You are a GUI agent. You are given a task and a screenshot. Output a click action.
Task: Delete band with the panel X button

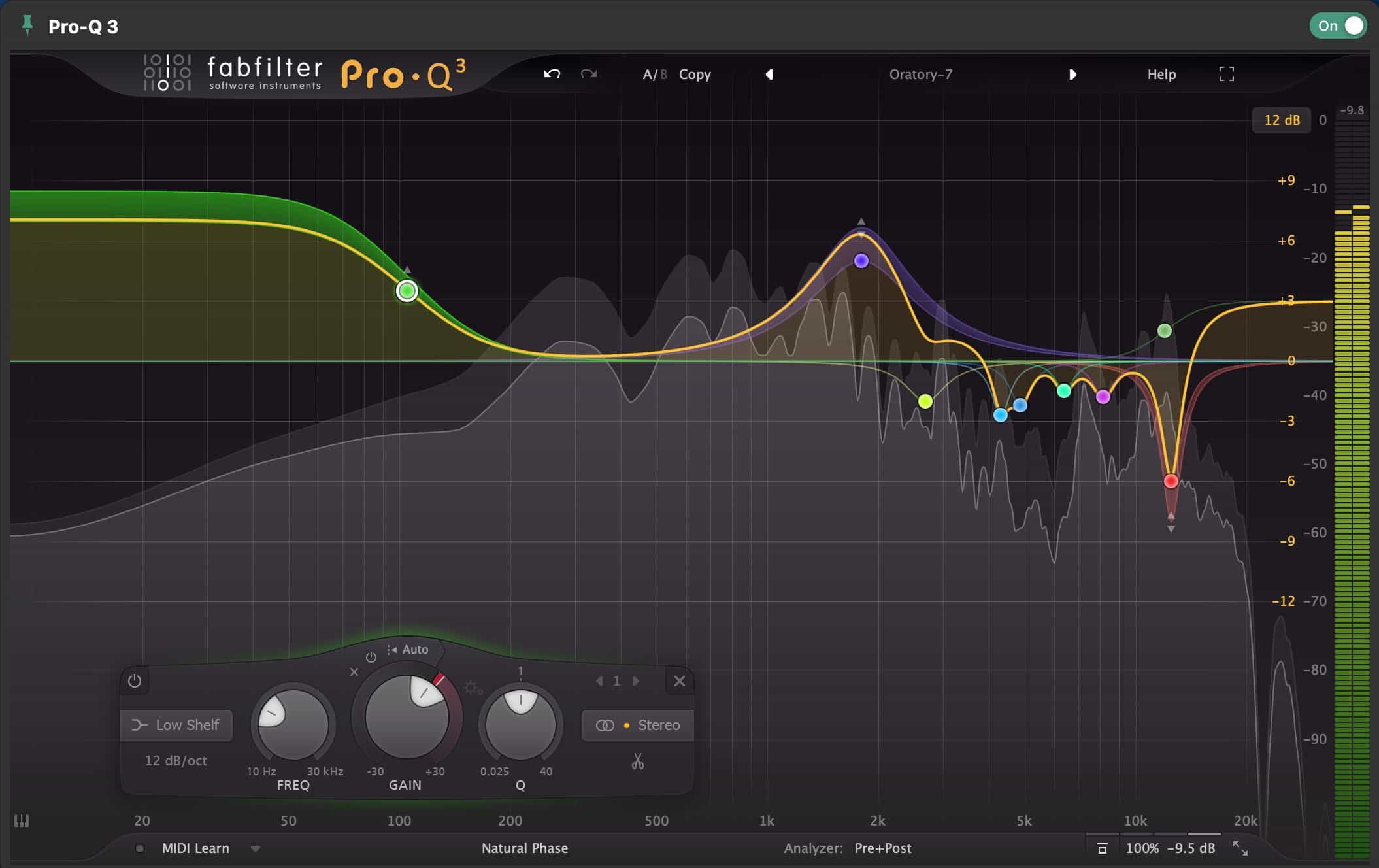point(680,681)
